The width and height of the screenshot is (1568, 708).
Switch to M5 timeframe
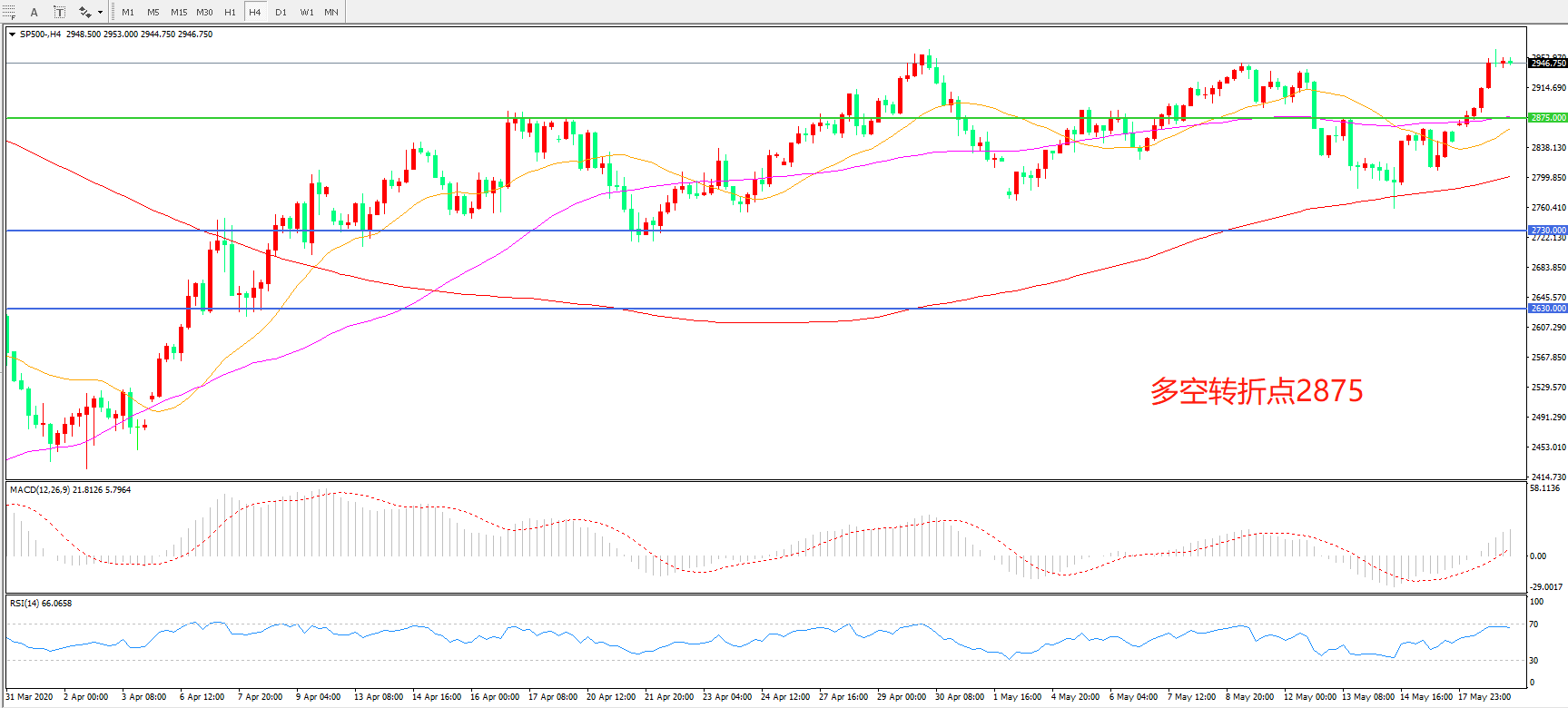point(153,12)
